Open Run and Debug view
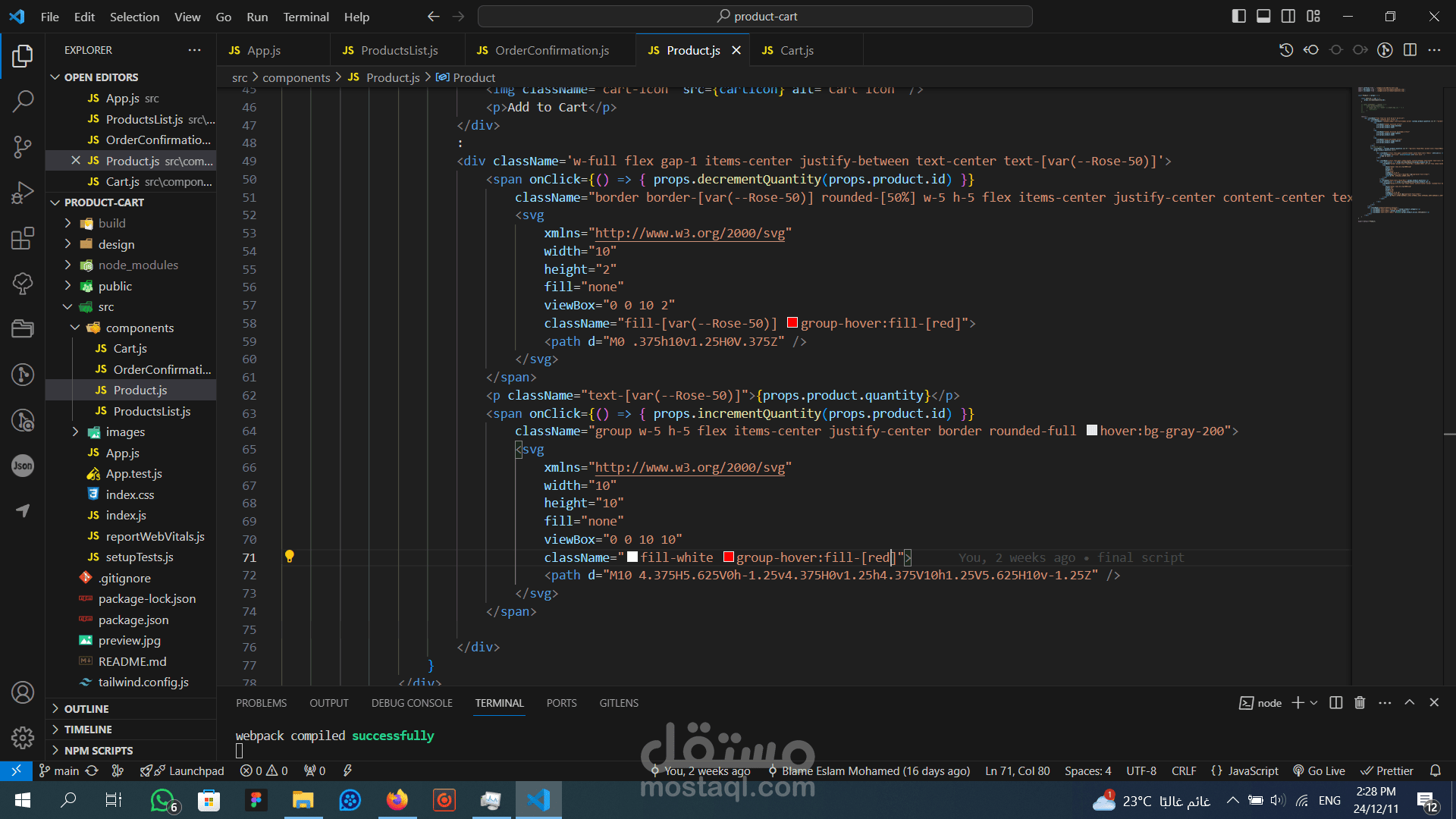Image resolution: width=1456 pixels, height=819 pixels. (23, 193)
